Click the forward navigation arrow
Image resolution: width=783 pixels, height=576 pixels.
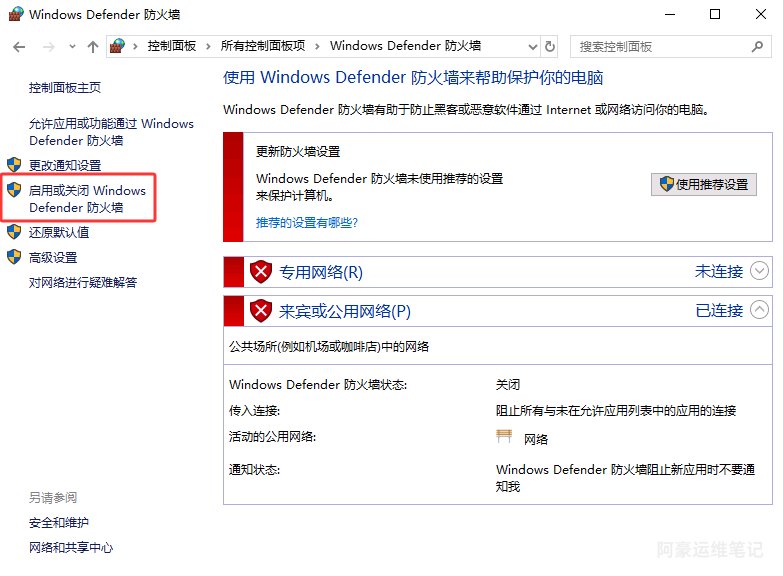[x=47, y=47]
